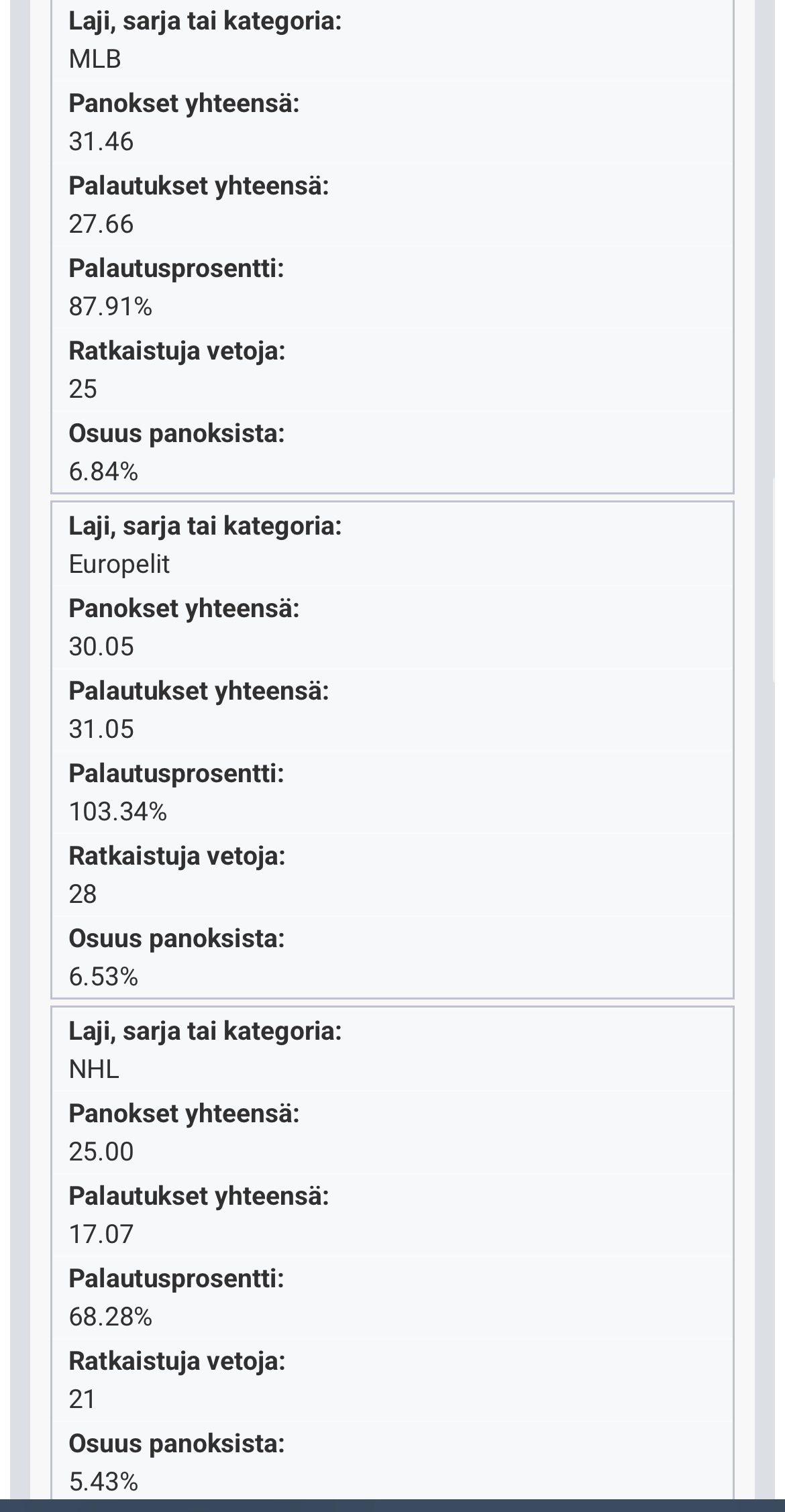Click NHL settled bets count 21
The image size is (785, 1512).
83,1399
